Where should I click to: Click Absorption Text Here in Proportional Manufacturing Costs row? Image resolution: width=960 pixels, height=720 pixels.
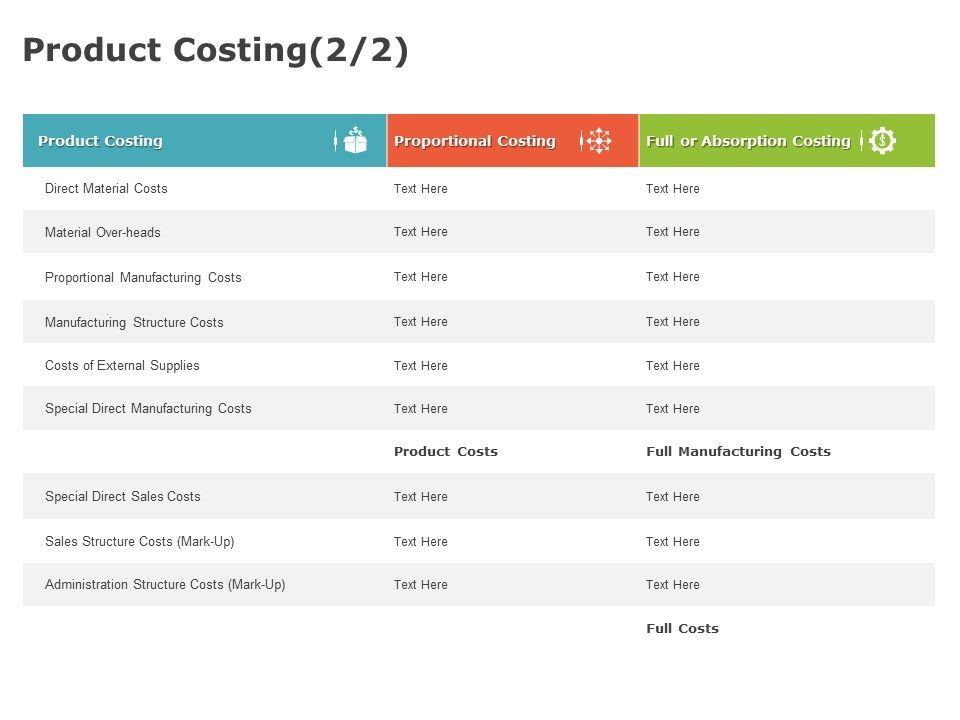(672, 277)
